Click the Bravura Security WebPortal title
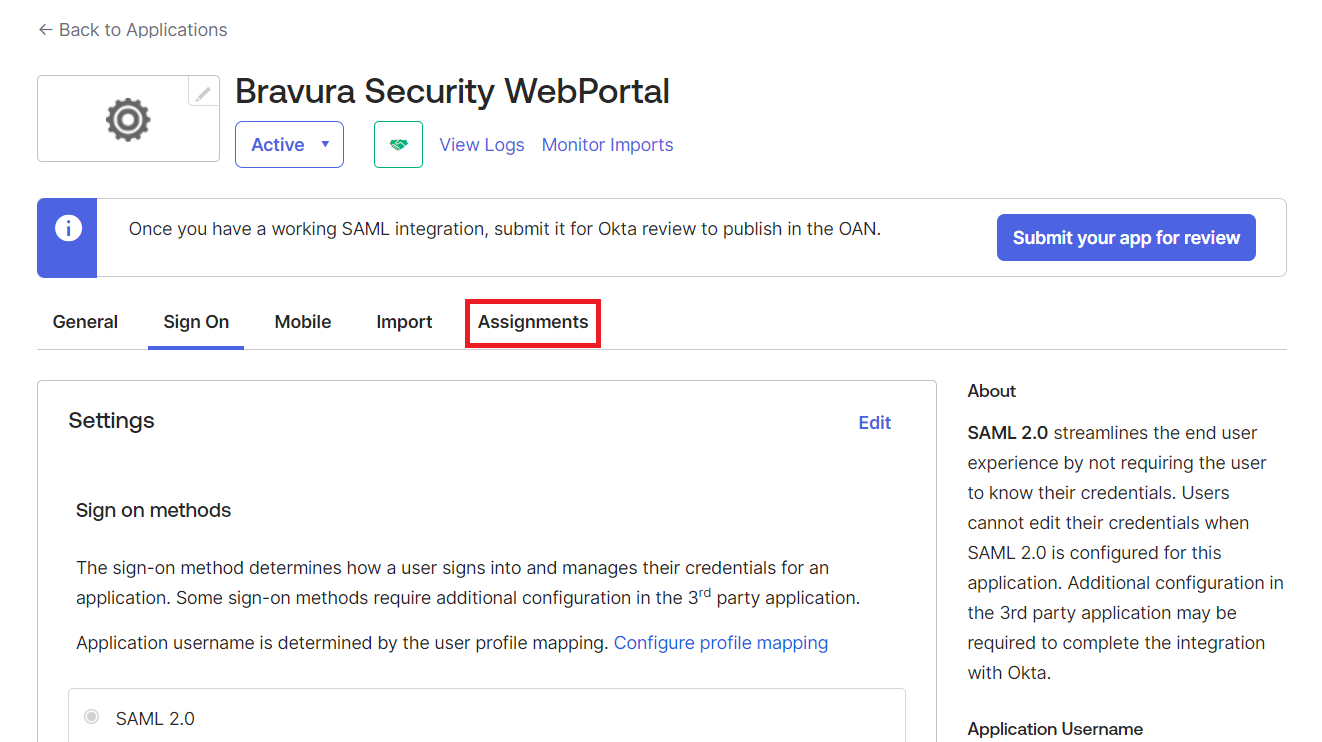 click(x=452, y=91)
